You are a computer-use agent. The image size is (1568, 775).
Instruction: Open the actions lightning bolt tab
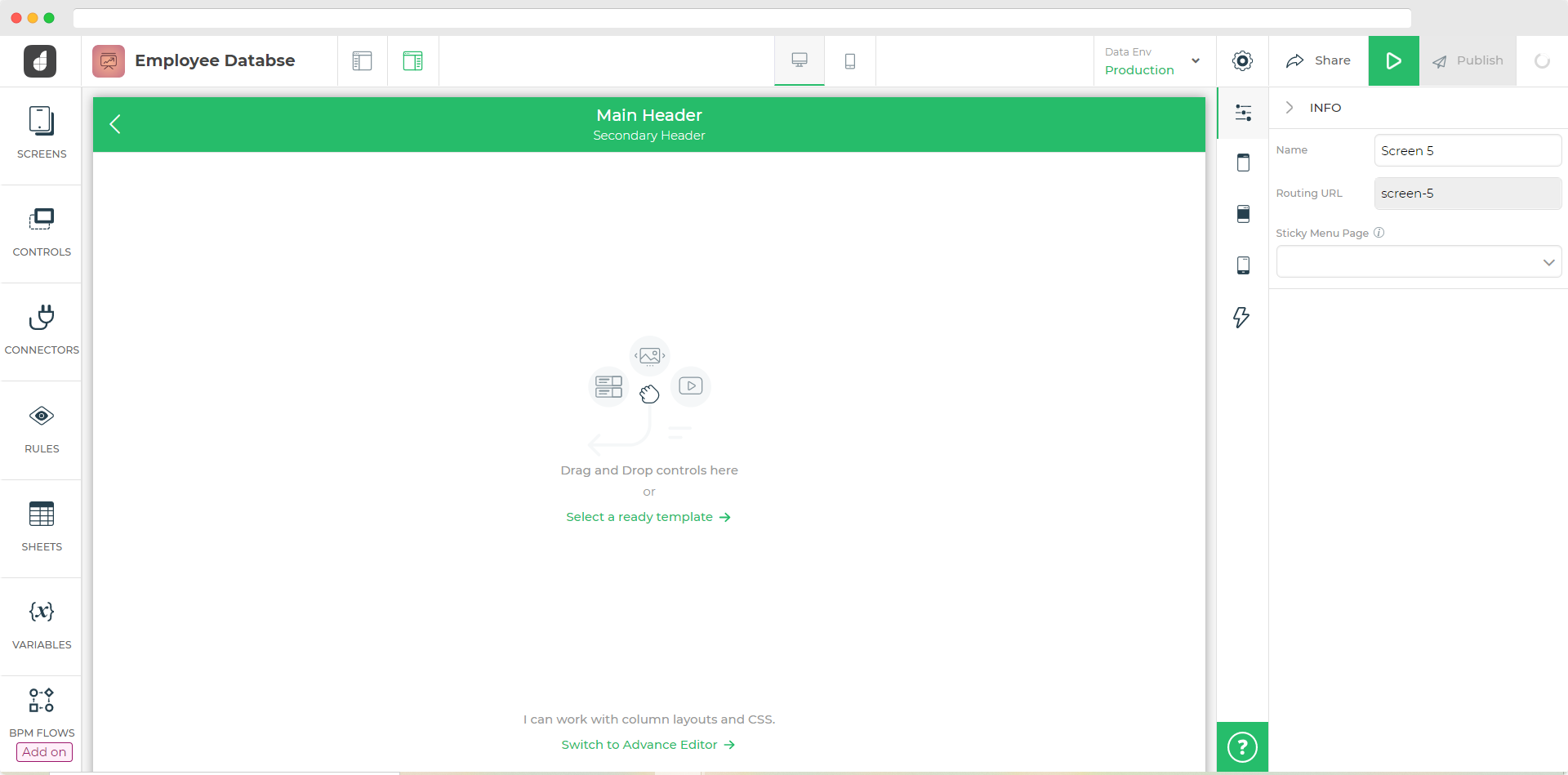[x=1242, y=317]
